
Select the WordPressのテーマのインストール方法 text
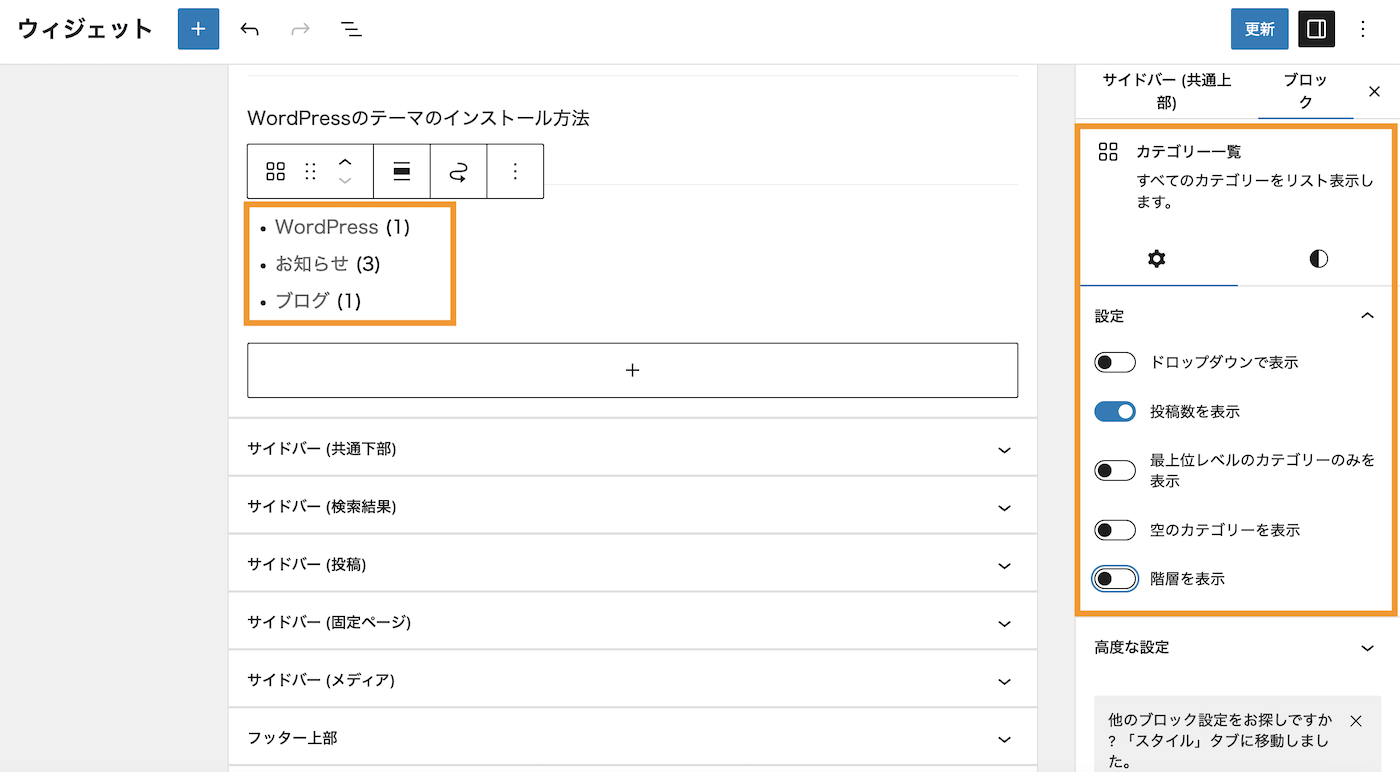(418, 118)
